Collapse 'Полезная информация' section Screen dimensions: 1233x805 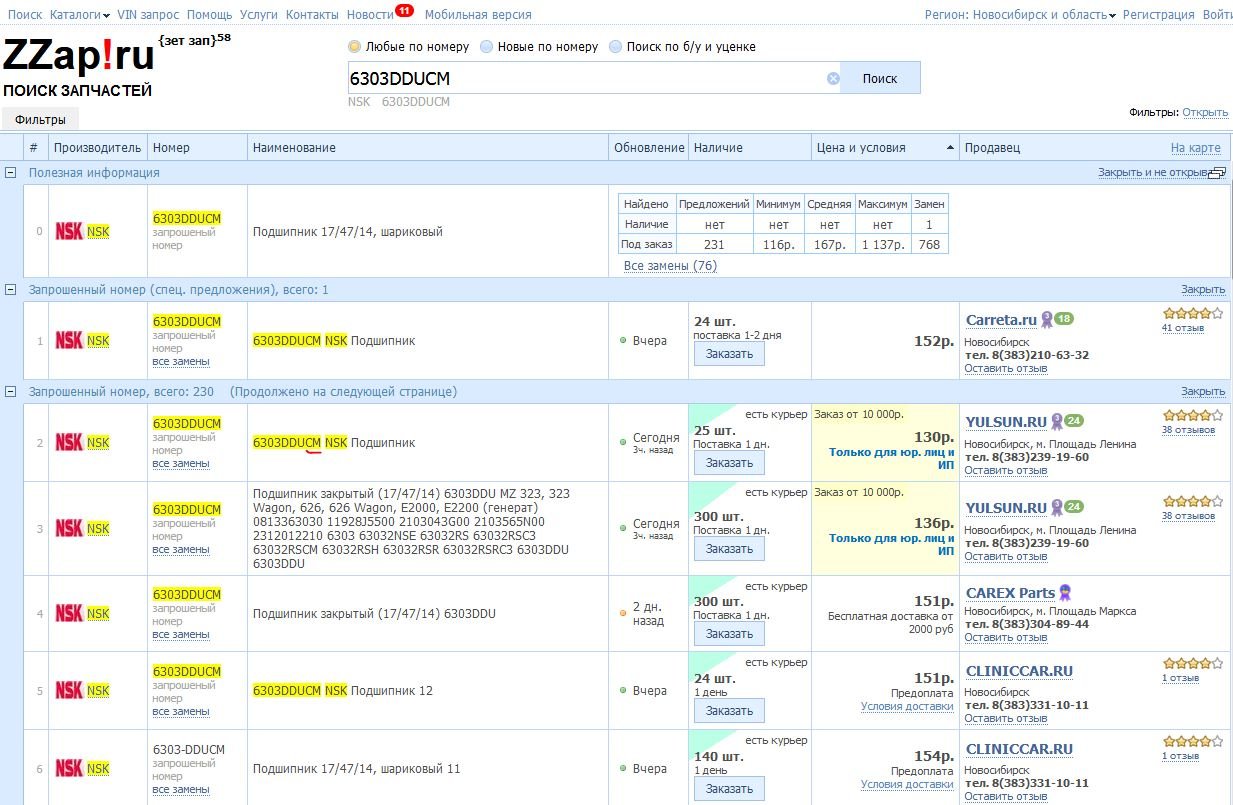tap(11, 172)
